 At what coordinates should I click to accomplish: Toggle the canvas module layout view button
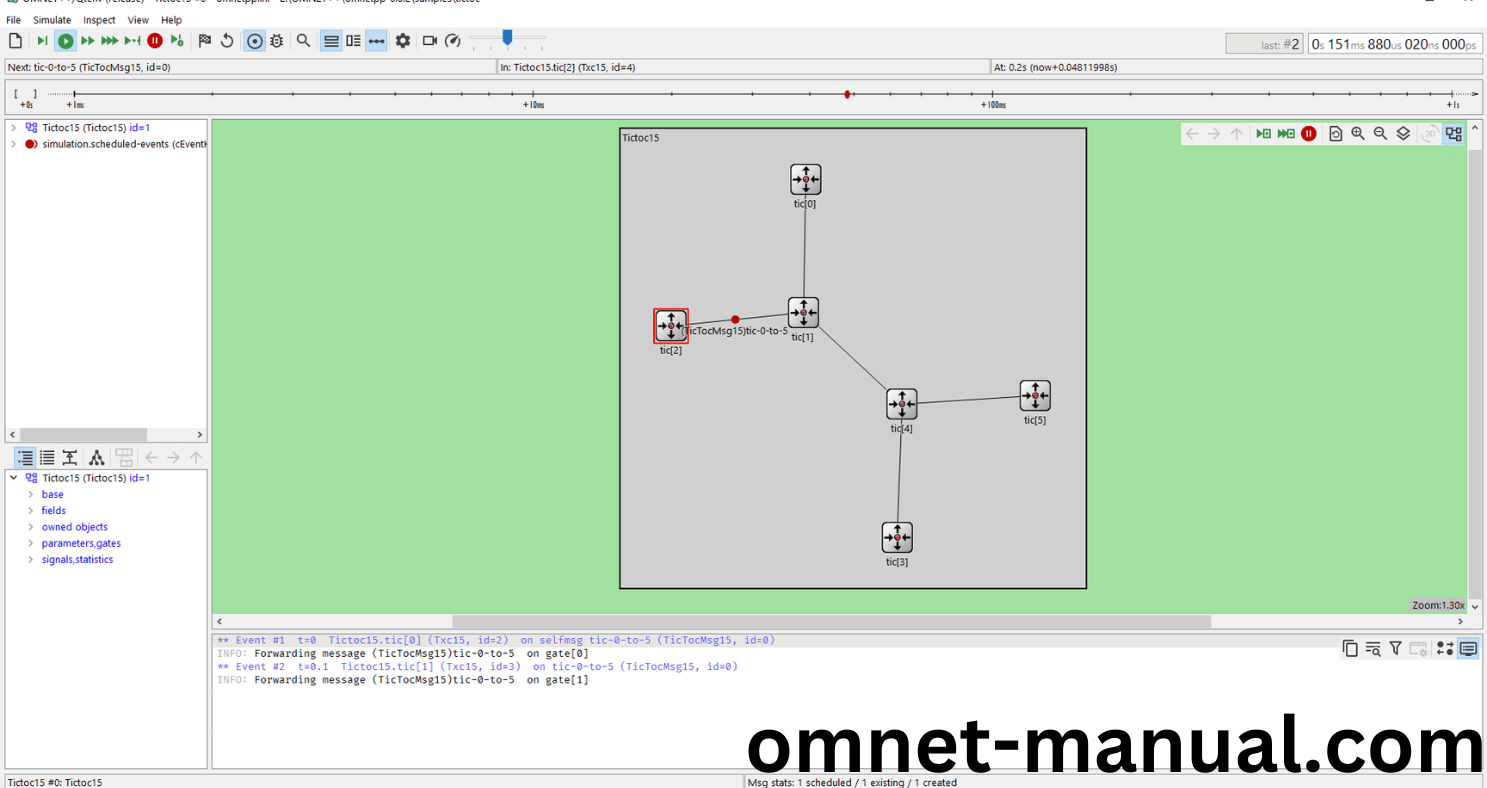pos(1453,134)
